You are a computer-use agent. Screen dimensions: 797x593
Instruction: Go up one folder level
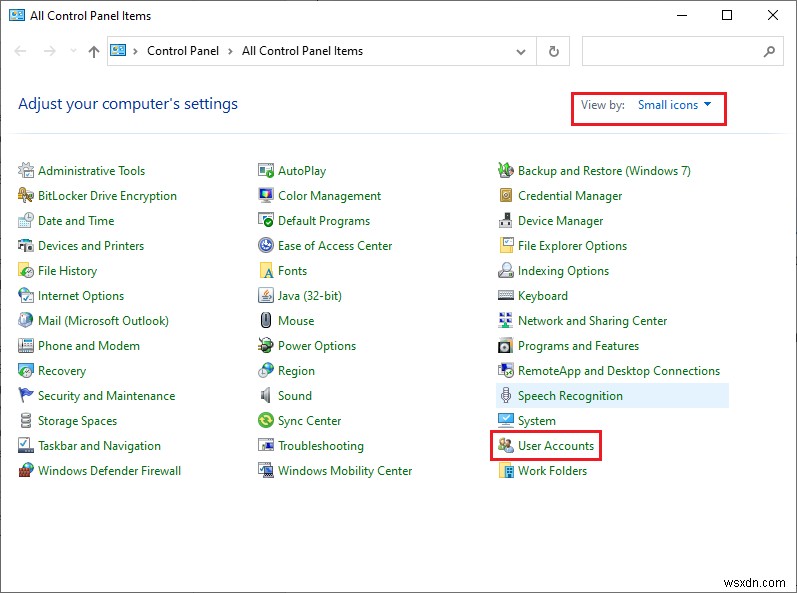point(94,51)
